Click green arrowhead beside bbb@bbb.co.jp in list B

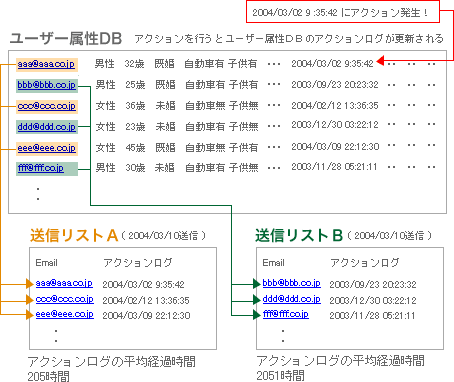tap(257, 284)
